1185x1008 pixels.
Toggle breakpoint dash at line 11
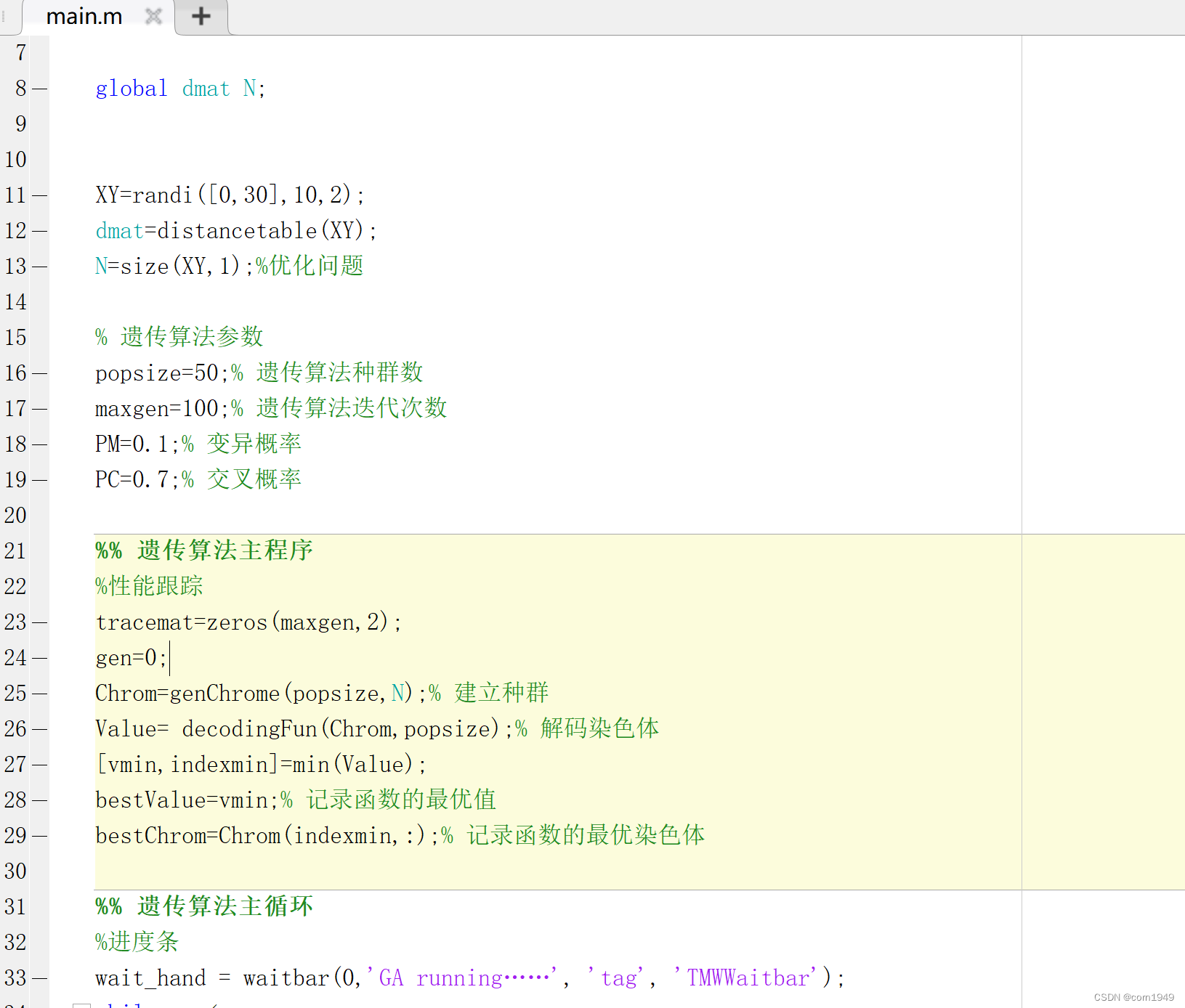pyautogui.click(x=39, y=195)
